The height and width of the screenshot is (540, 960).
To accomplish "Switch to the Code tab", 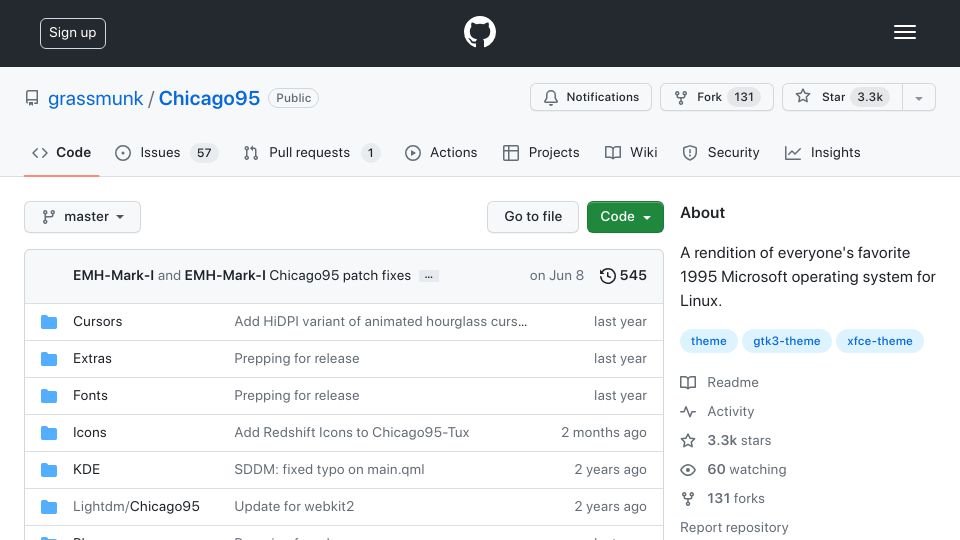I will (x=61, y=152).
